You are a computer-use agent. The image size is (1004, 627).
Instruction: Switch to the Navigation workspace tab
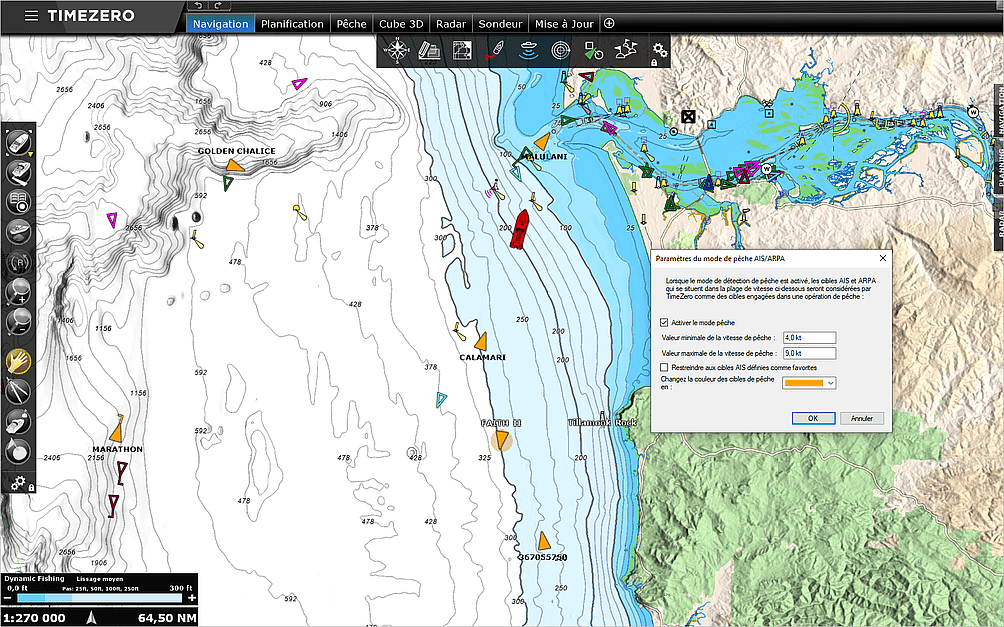[x=220, y=24]
